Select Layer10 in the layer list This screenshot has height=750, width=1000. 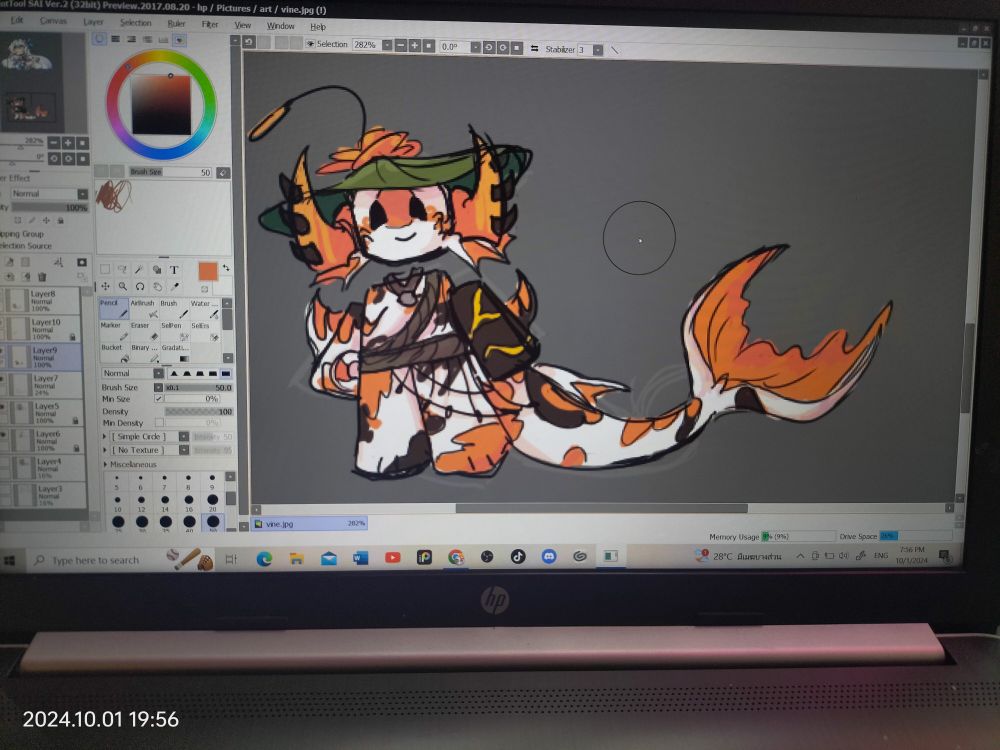coord(41,328)
